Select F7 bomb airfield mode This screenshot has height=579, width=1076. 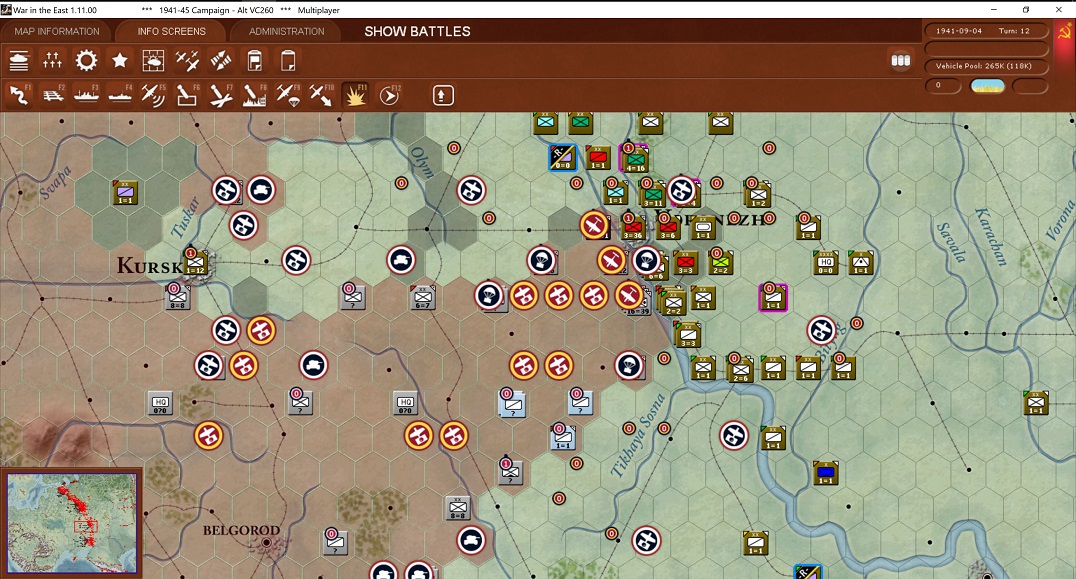click(220, 96)
